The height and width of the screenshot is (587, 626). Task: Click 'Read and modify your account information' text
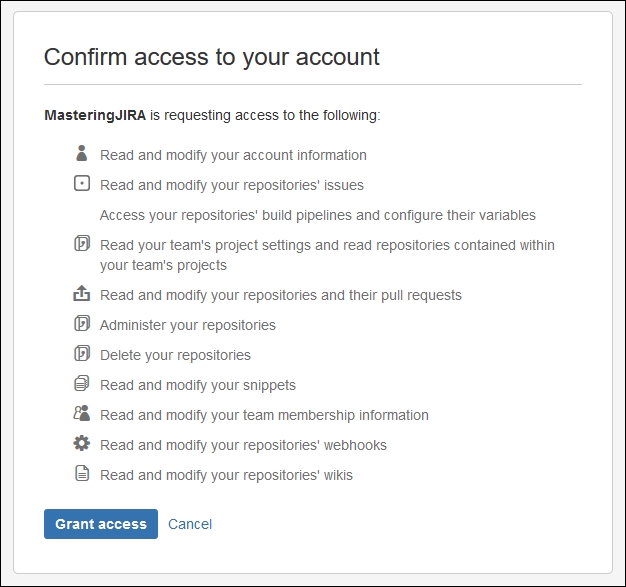233,155
